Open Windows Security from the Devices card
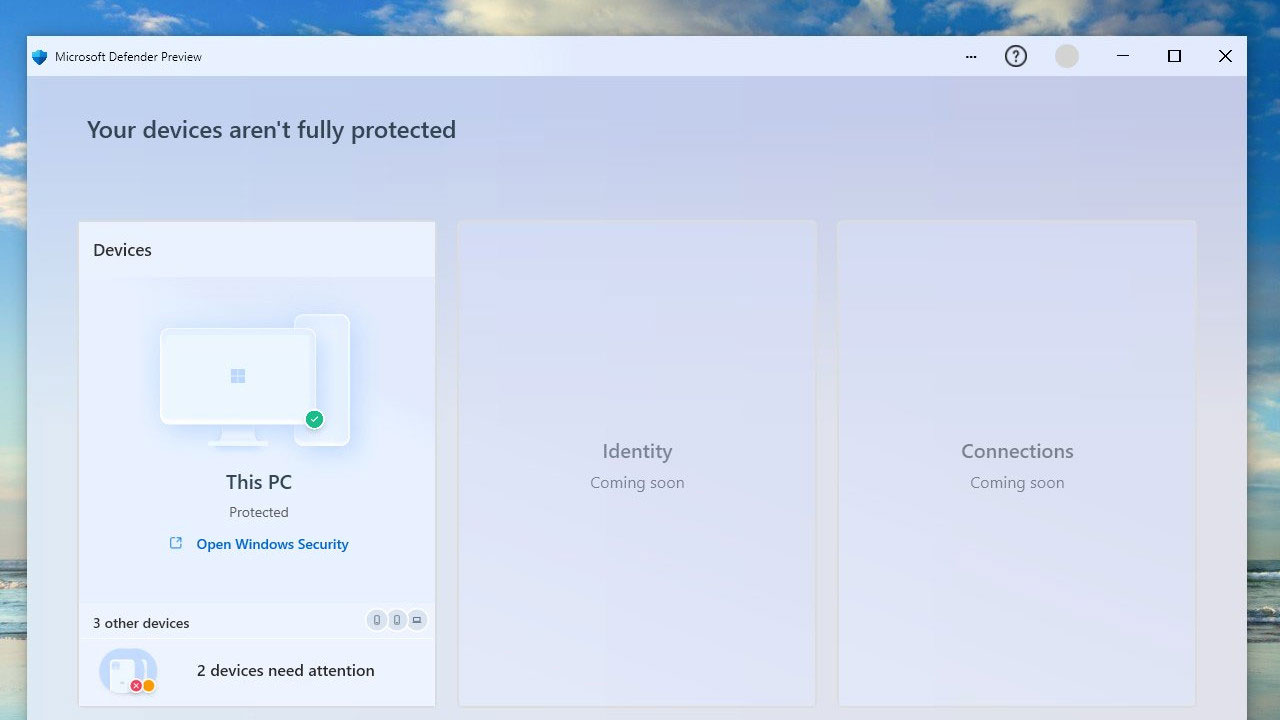 pos(272,544)
